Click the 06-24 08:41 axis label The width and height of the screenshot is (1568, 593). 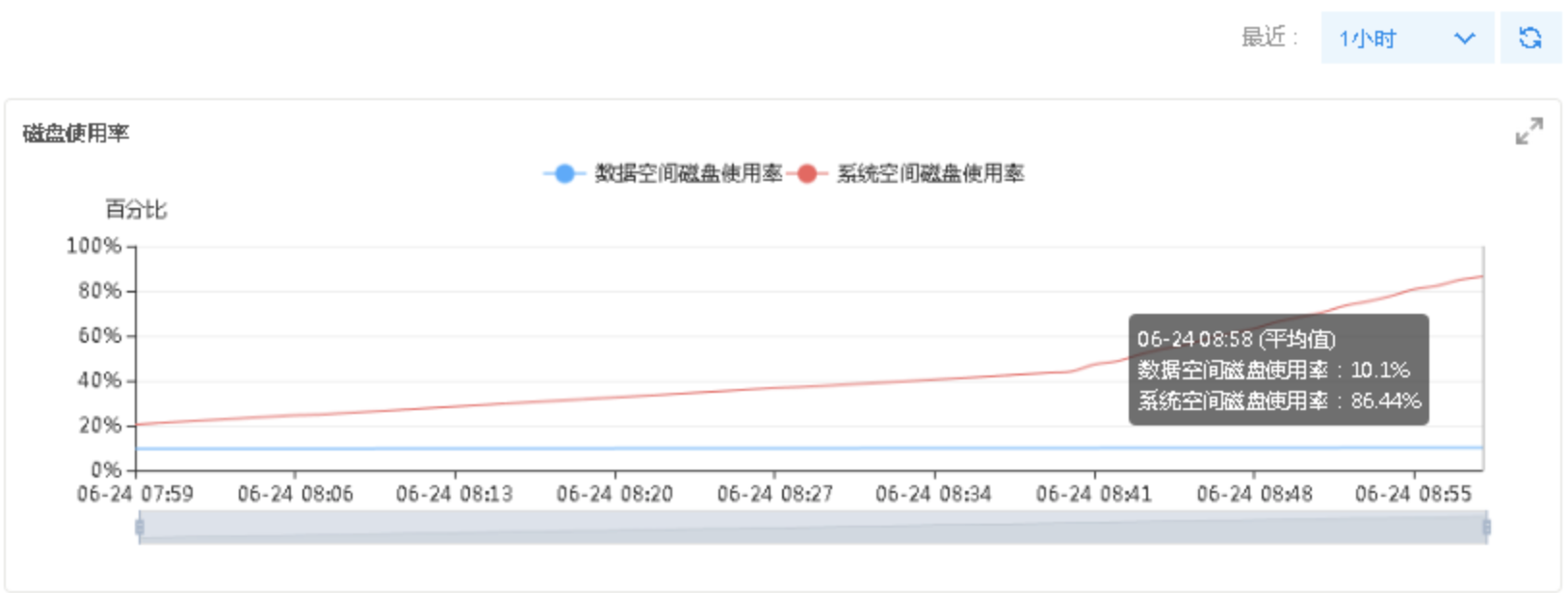click(x=1093, y=494)
